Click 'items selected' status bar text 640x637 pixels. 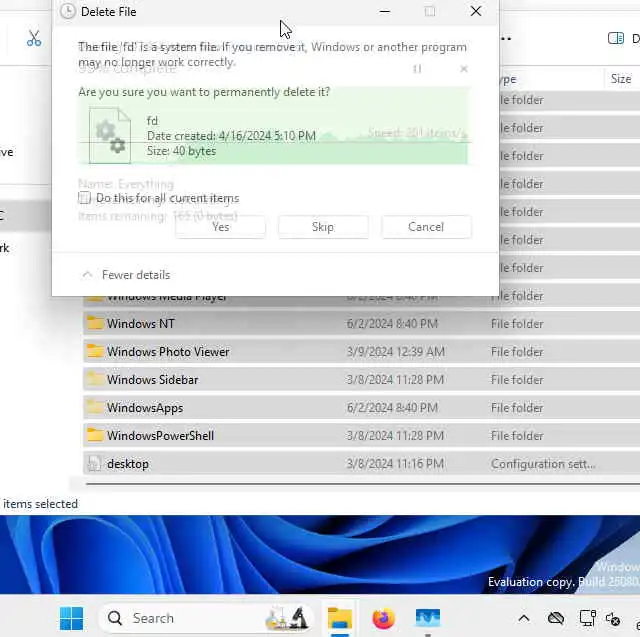click(x=40, y=504)
